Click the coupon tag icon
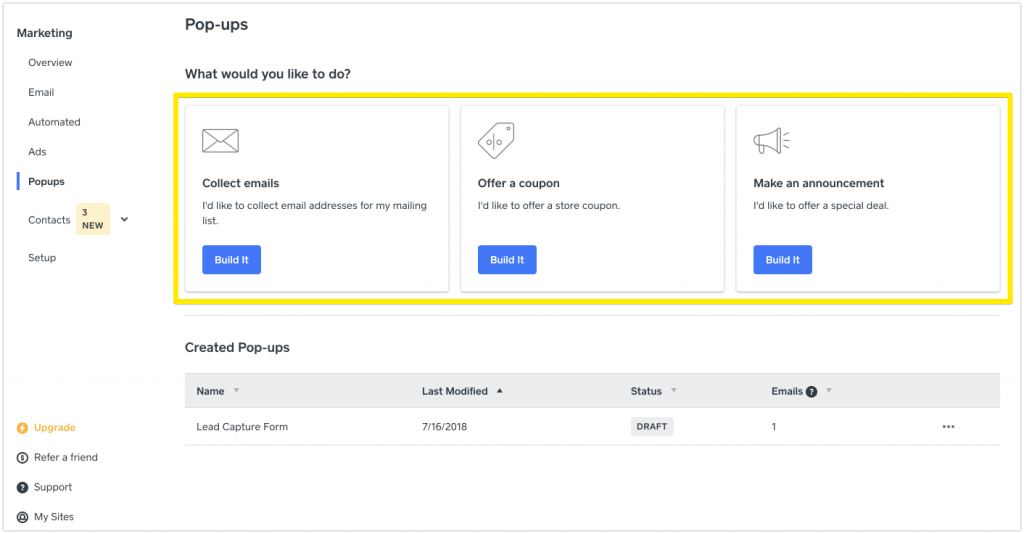The height and width of the screenshot is (534, 1024). 496,141
